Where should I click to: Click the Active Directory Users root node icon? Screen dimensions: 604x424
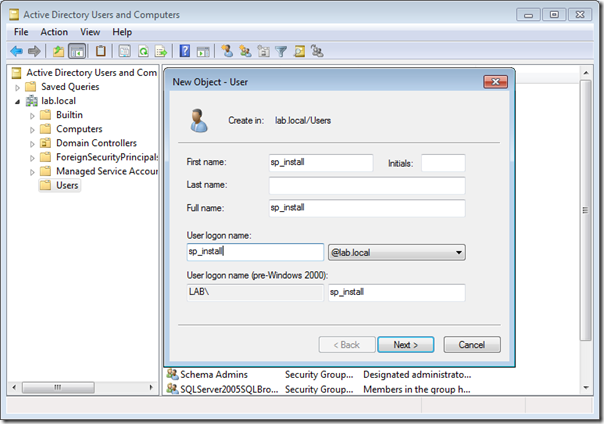click(x=16, y=73)
